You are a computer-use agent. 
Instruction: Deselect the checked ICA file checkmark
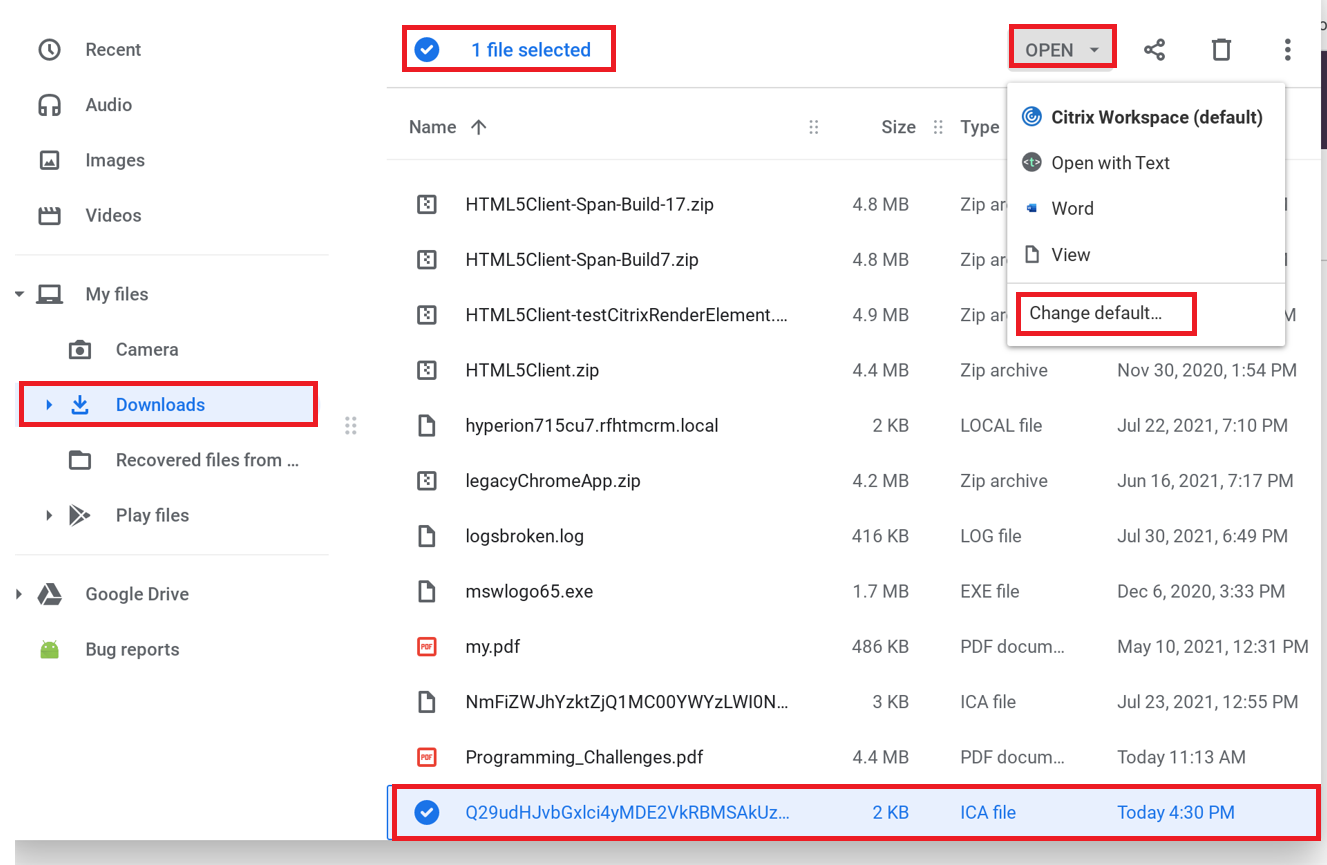tap(427, 813)
